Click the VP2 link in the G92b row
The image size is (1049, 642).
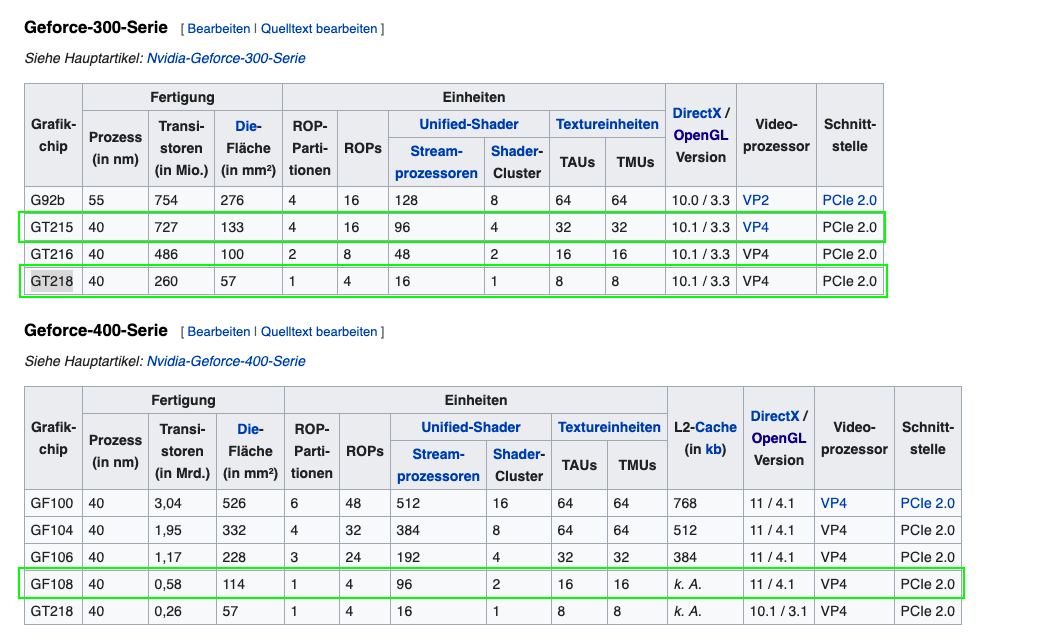pos(755,200)
